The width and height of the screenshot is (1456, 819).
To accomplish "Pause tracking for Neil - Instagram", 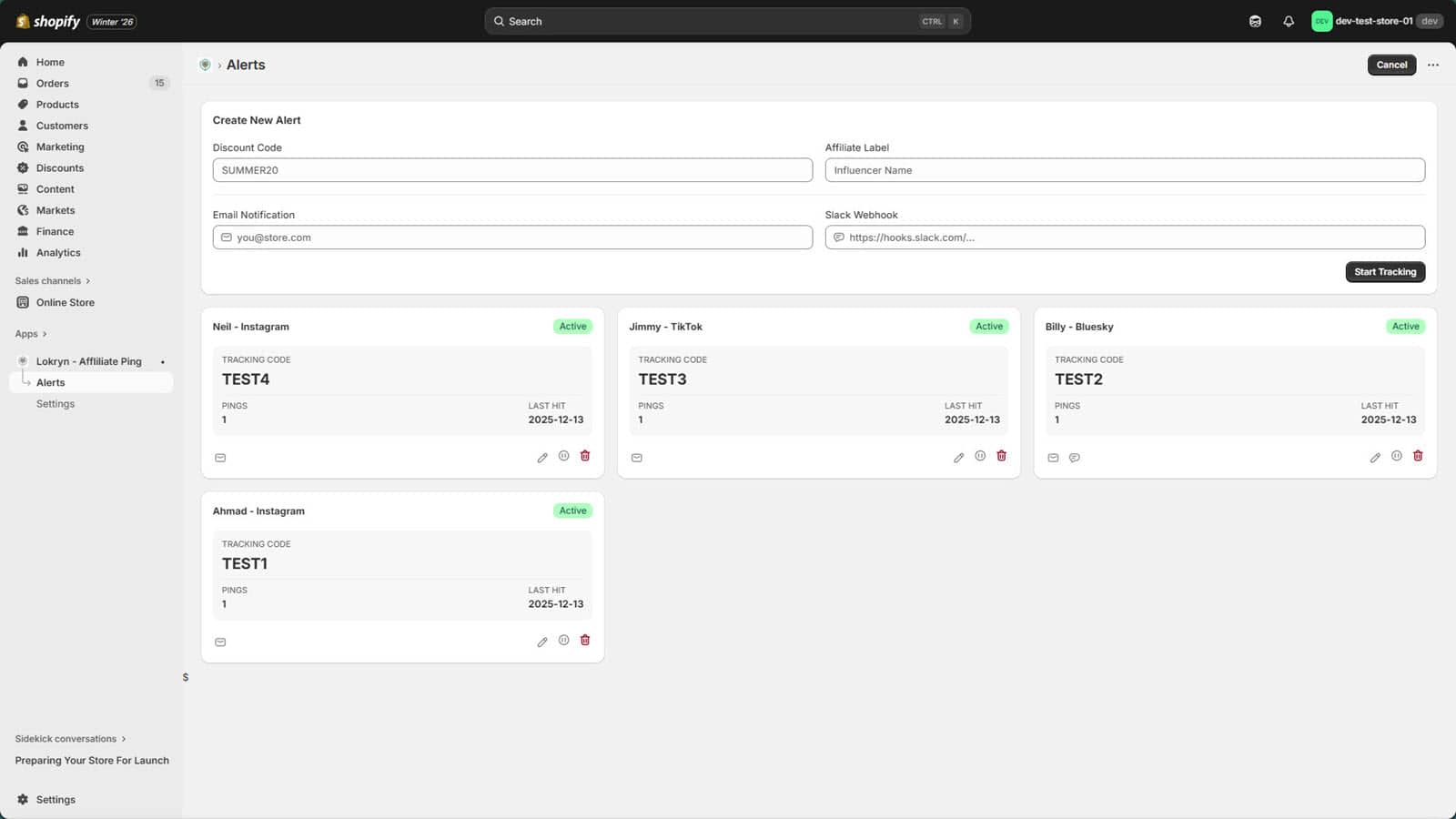I will pyautogui.click(x=563, y=456).
